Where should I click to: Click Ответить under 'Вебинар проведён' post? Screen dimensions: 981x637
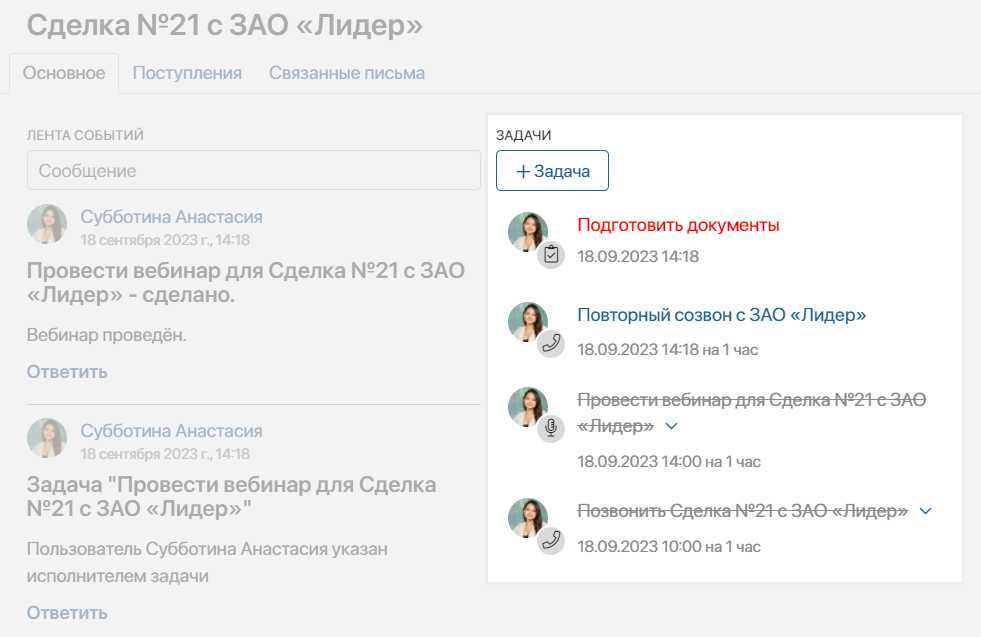click(x=67, y=372)
